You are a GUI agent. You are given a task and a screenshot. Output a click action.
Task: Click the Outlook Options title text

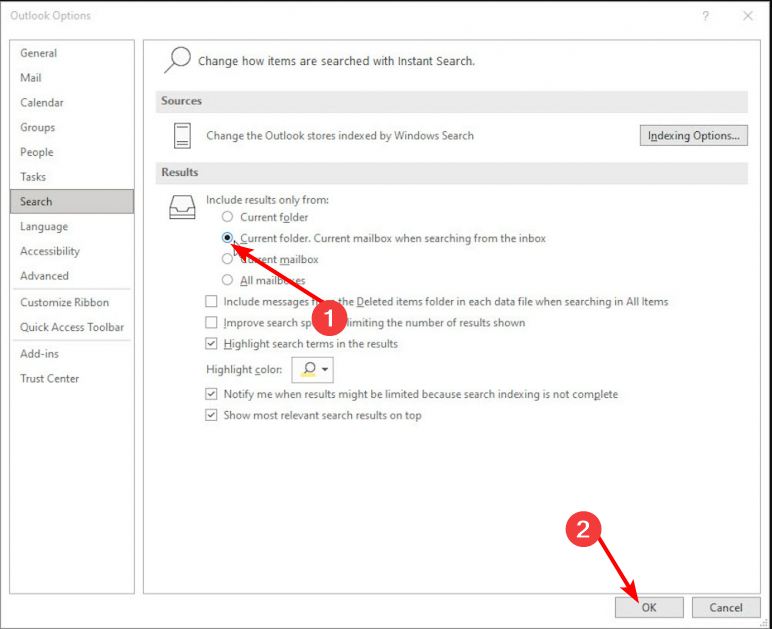click(x=51, y=16)
